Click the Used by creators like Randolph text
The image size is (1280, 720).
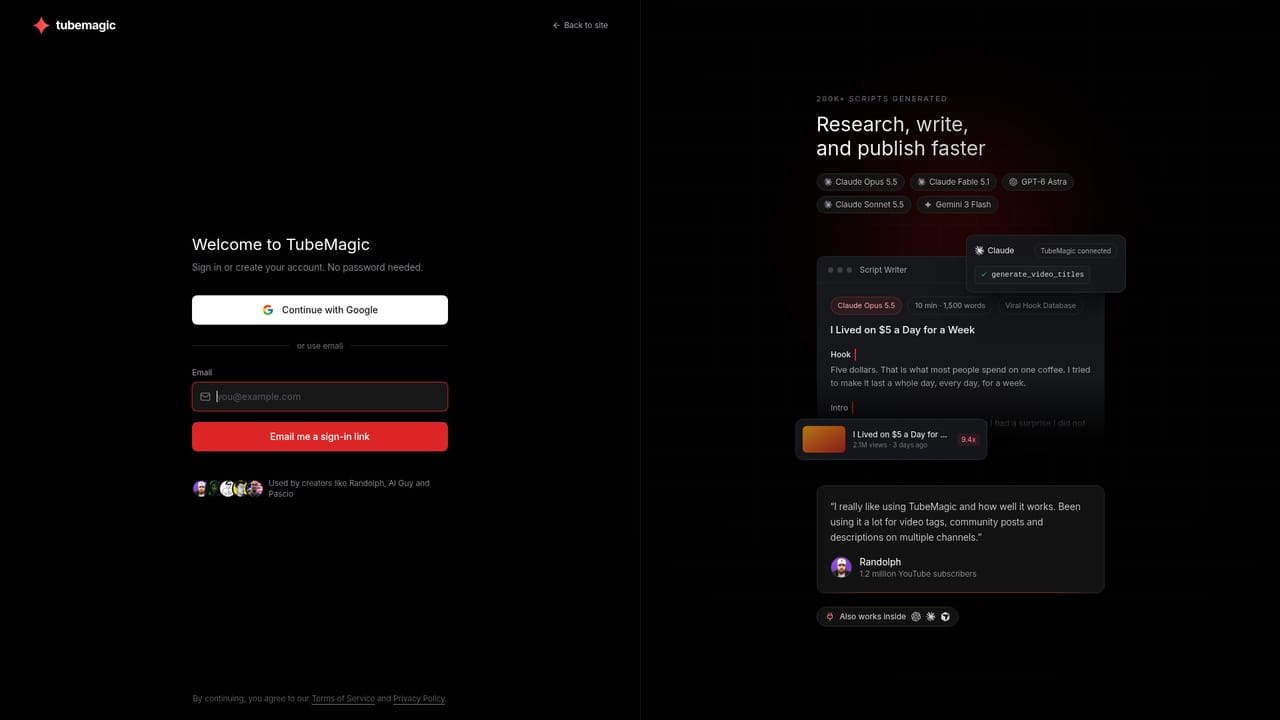349,488
